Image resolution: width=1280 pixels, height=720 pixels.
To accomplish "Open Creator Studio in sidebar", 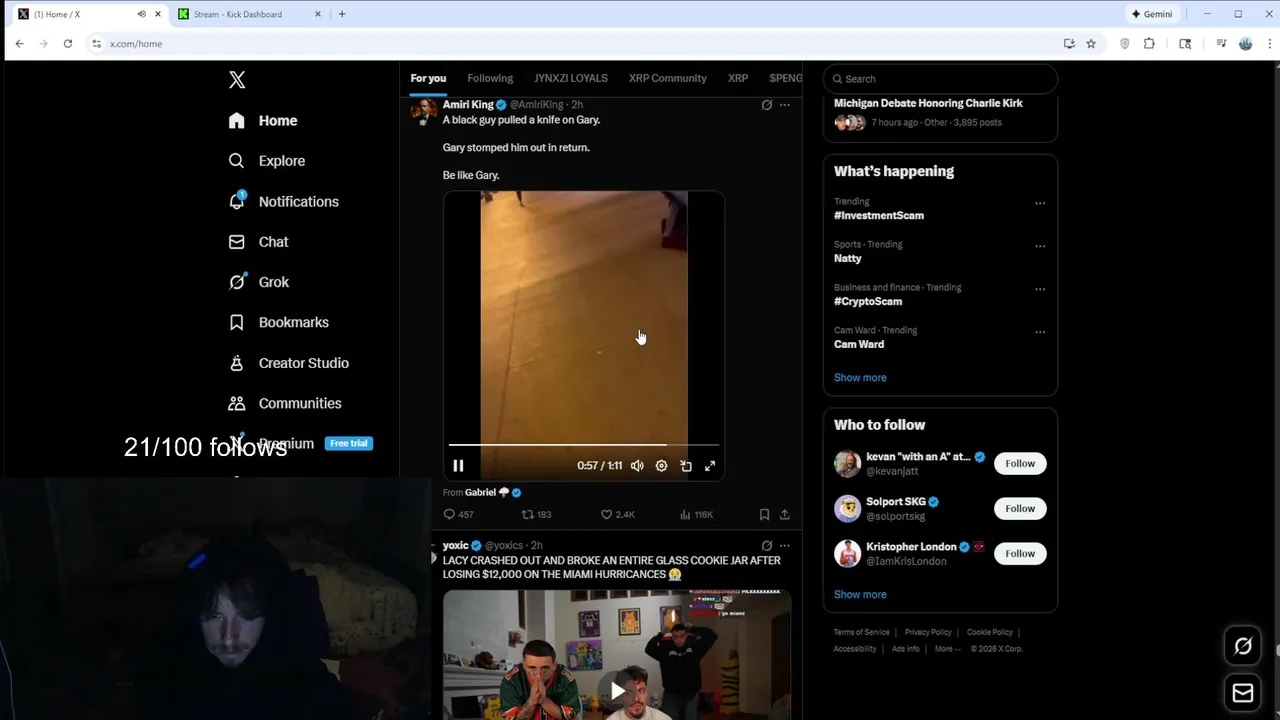I will pyautogui.click(x=288, y=363).
